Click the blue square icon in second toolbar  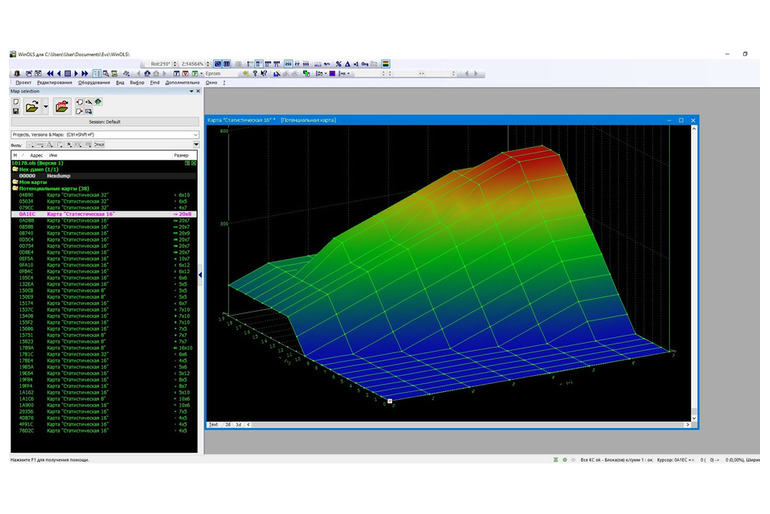pyautogui.click(x=332, y=73)
